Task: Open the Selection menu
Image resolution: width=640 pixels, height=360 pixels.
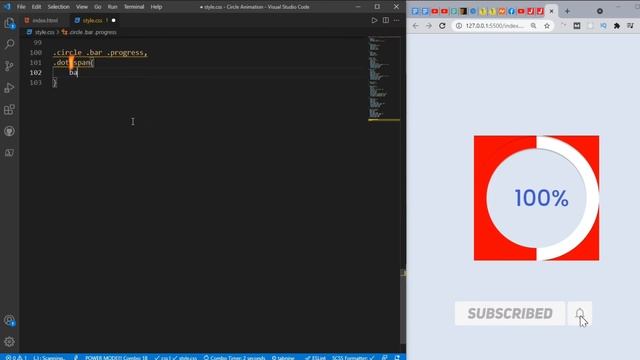Action: coord(58,7)
